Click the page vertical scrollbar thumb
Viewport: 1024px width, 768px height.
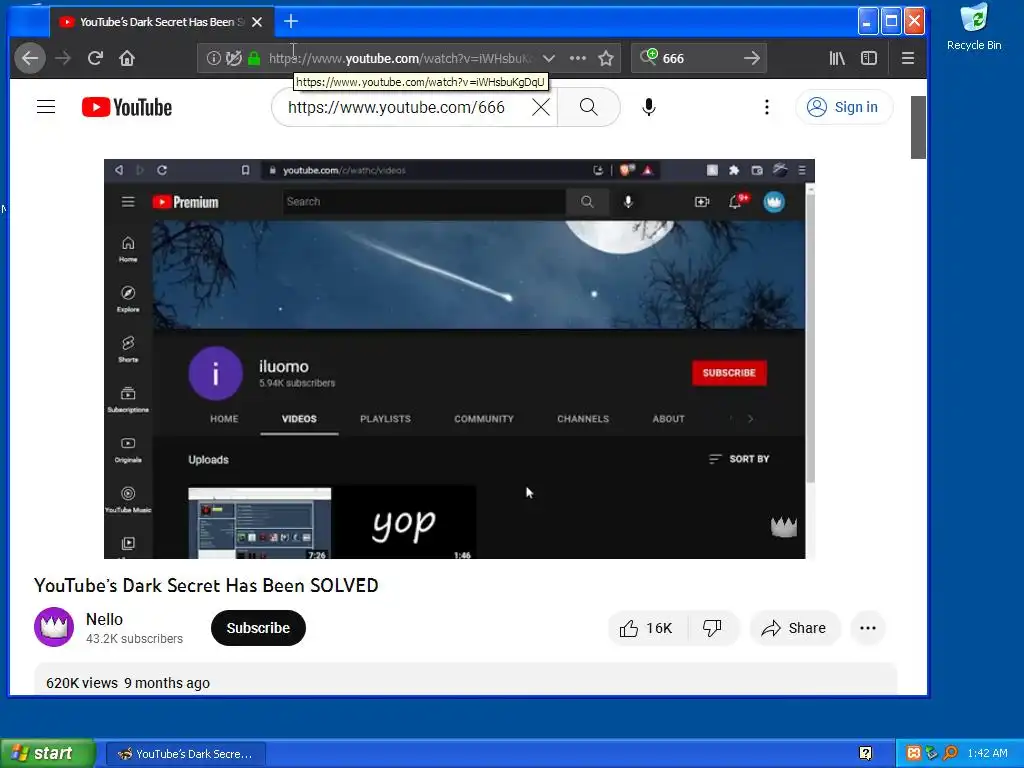click(x=918, y=127)
